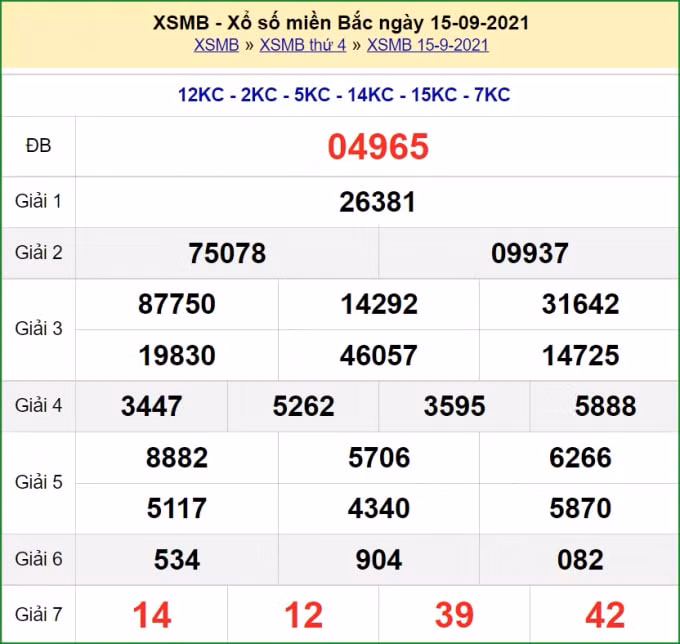
Task: Select Giải 6 number 534
Action: (x=177, y=560)
